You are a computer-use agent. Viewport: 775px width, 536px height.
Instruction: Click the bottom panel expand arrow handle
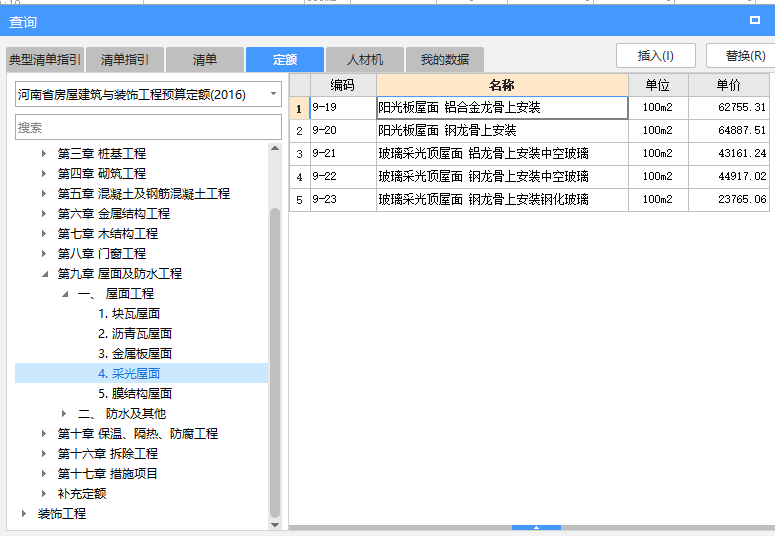tap(536, 528)
